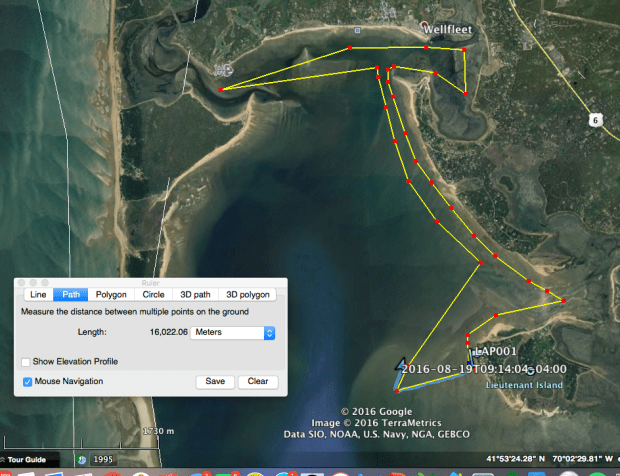Viewport: 620px width, 476px height.
Task: Open the Meters unit dropdown
Action: coord(234,332)
